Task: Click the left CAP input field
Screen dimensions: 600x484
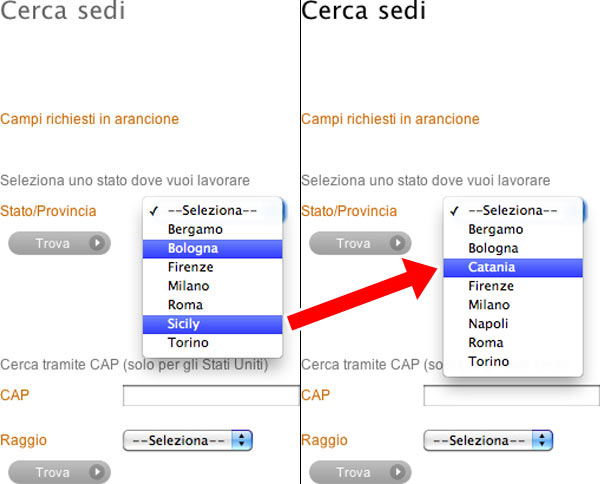Action: (x=211, y=395)
